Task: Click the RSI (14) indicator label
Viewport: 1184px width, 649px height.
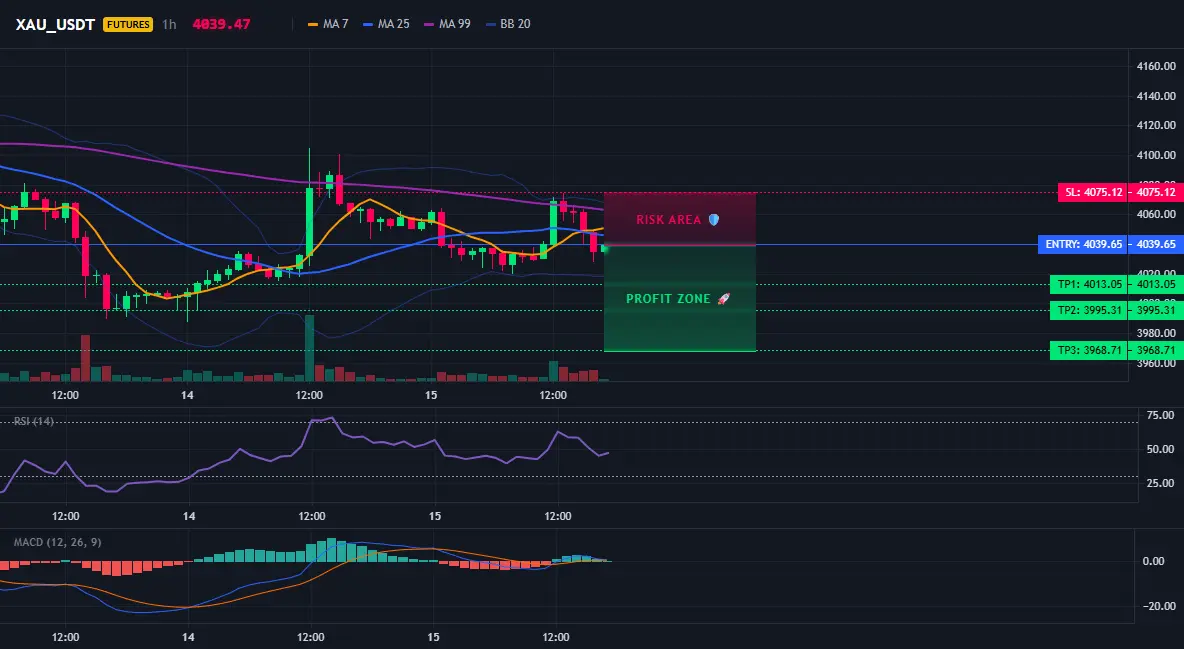Action: (34, 421)
